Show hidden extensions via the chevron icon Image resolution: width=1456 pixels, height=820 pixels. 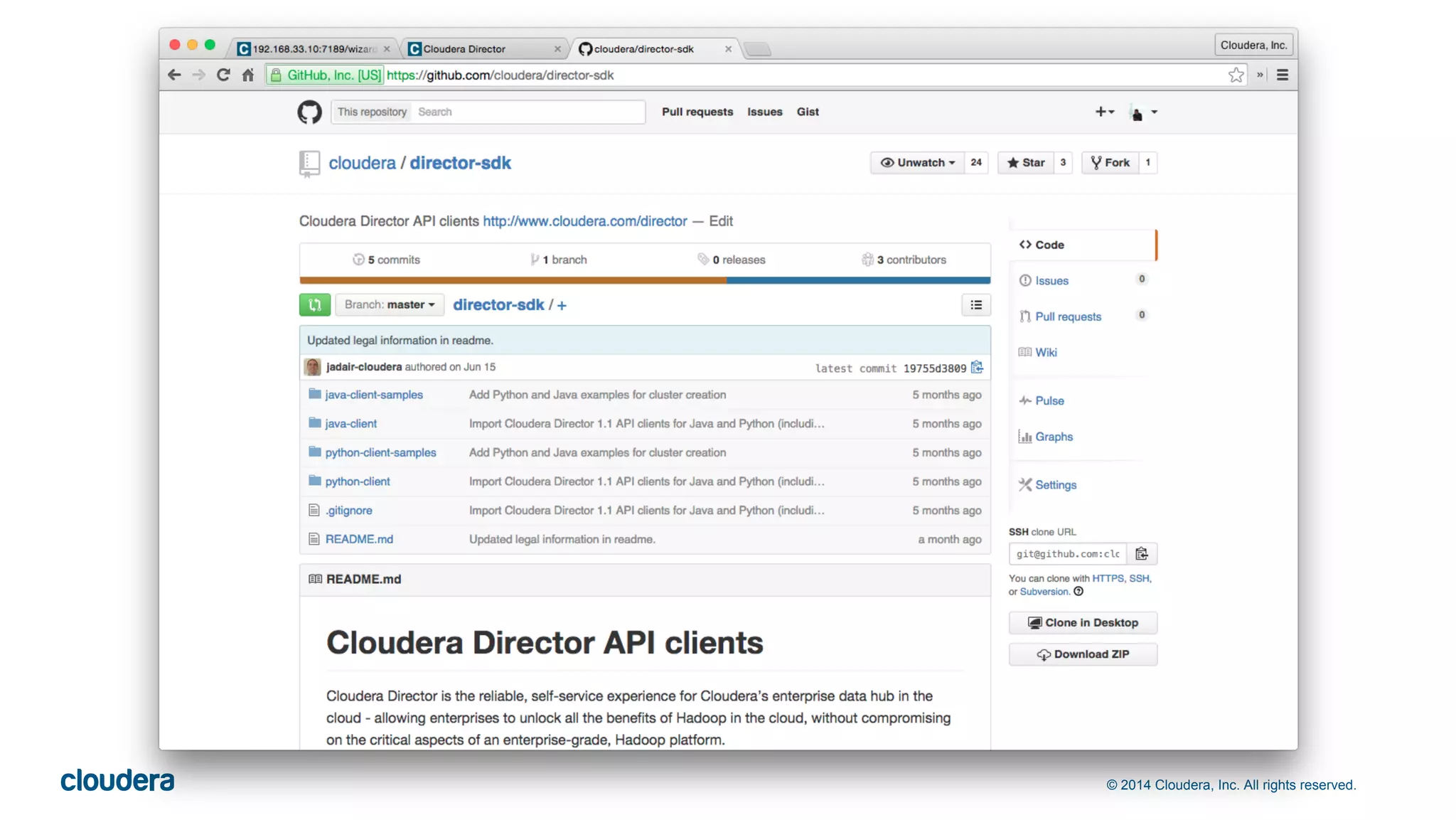coord(1260,75)
